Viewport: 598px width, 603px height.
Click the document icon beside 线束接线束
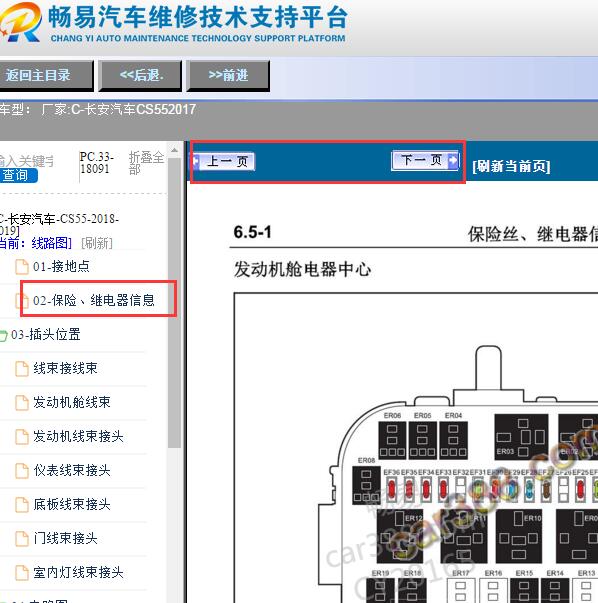pyautogui.click(x=22, y=369)
